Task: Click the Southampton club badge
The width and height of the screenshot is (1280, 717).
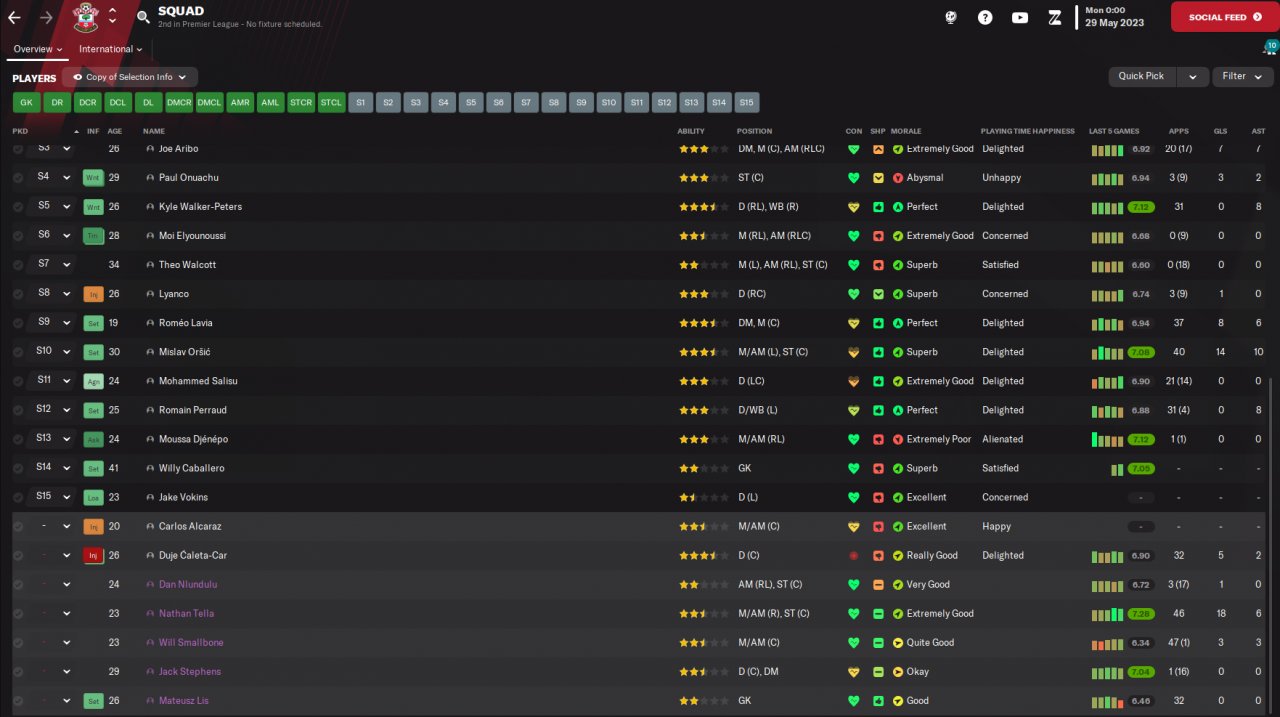Action: click(86, 17)
